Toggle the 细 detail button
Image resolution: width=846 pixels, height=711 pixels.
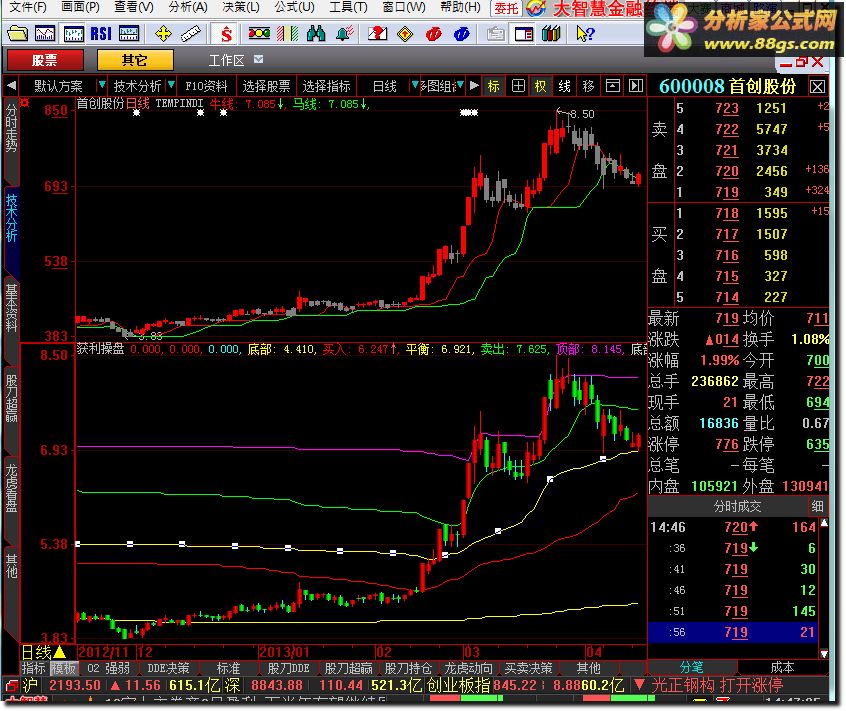[817, 506]
